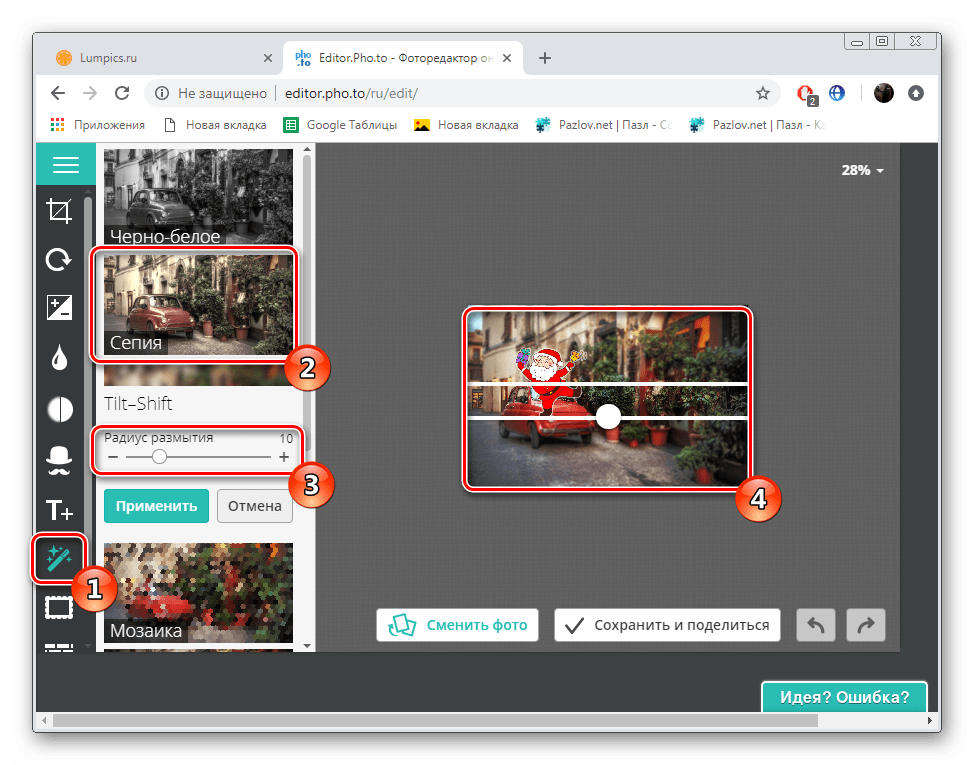Image resolution: width=974 pixels, height=765 pixels.
Task: Open Приложения bookmarks shortcut
Action: coord(98,125)
